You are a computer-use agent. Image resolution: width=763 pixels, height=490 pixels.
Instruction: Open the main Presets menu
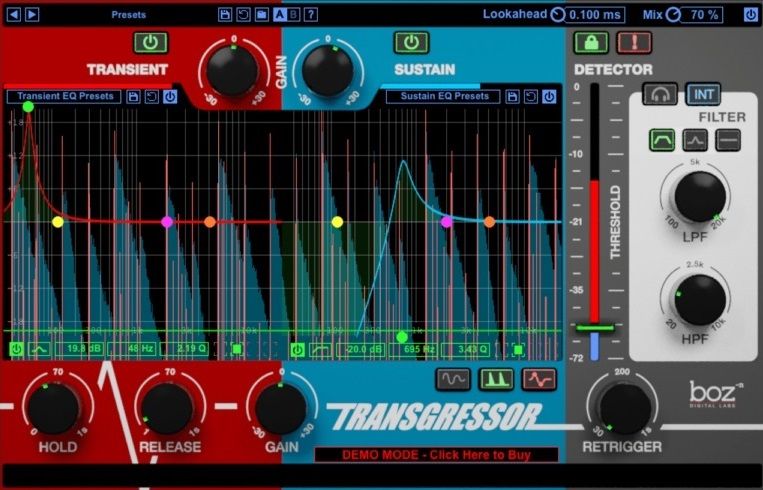[128, 15]
